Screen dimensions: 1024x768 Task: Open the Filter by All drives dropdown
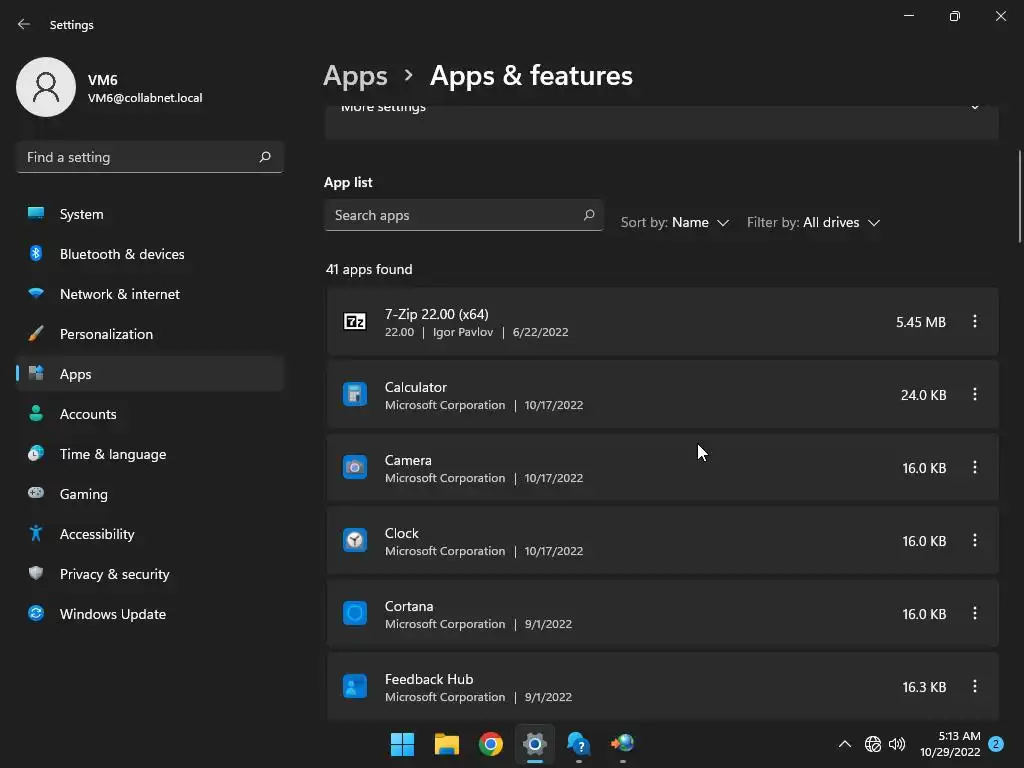click(x=814, y=223)
